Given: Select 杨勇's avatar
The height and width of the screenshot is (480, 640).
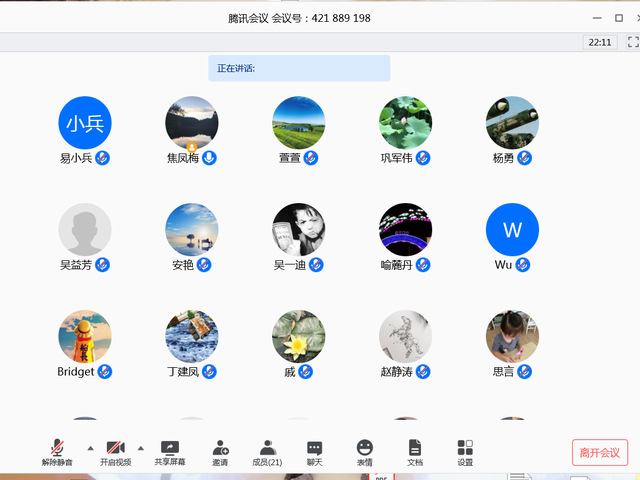Looking at the screenshot, I should coord(513,122).
